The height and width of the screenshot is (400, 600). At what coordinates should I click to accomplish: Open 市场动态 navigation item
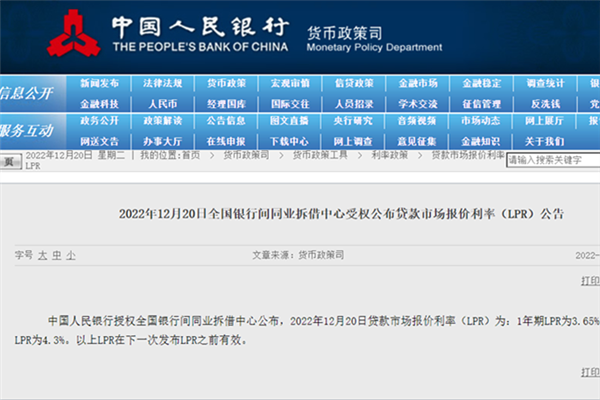[481, 121]
